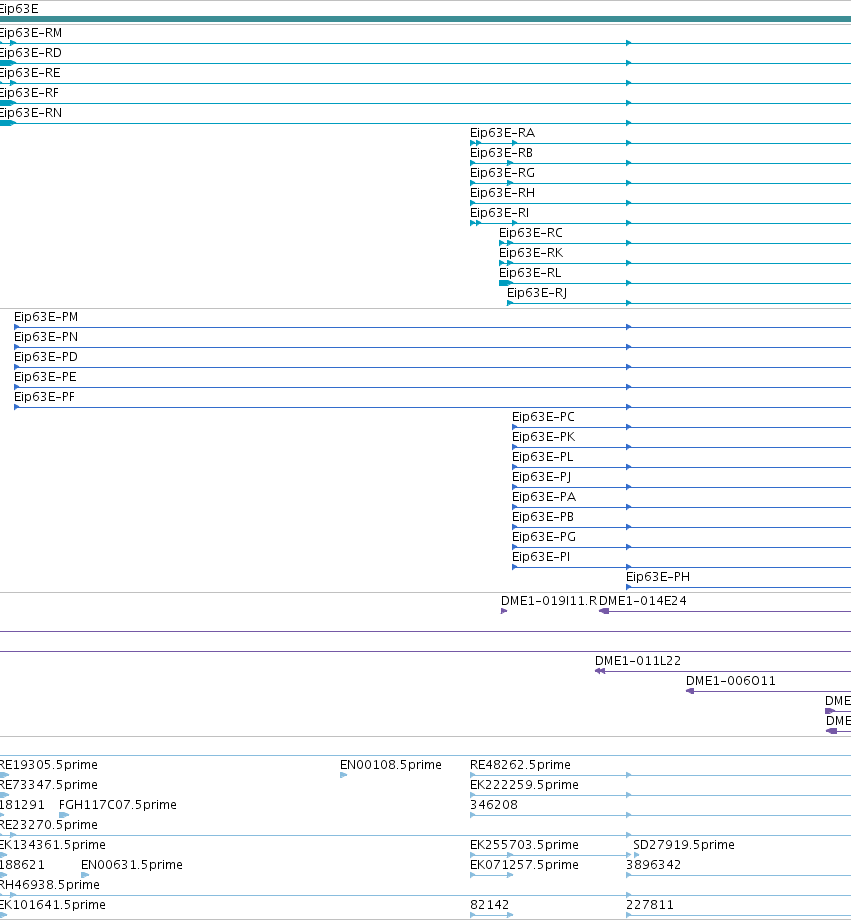
Task: Open EST FGH117C07.5prime
Action: click(117, 804)
